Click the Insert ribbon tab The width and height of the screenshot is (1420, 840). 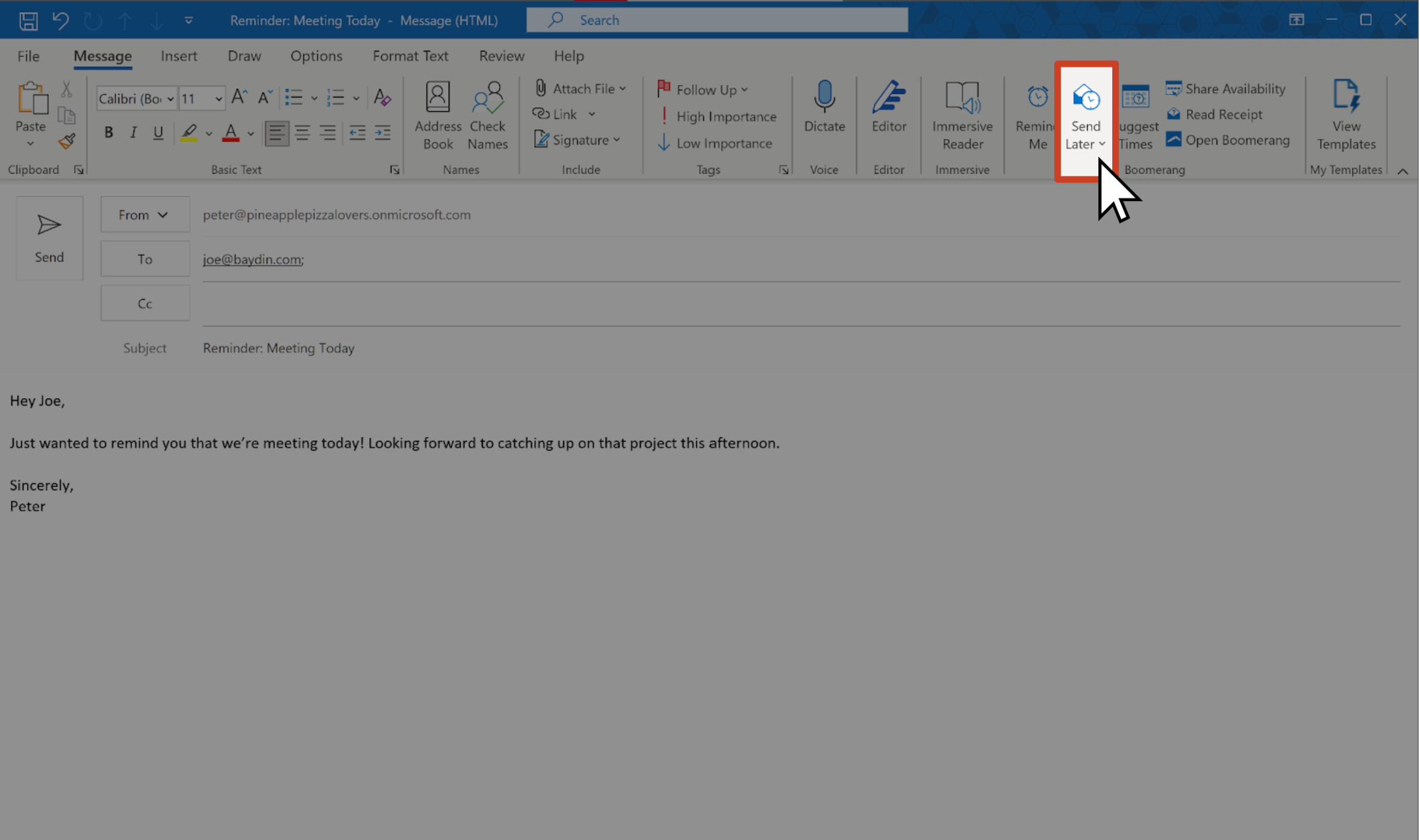pos(178,55)
